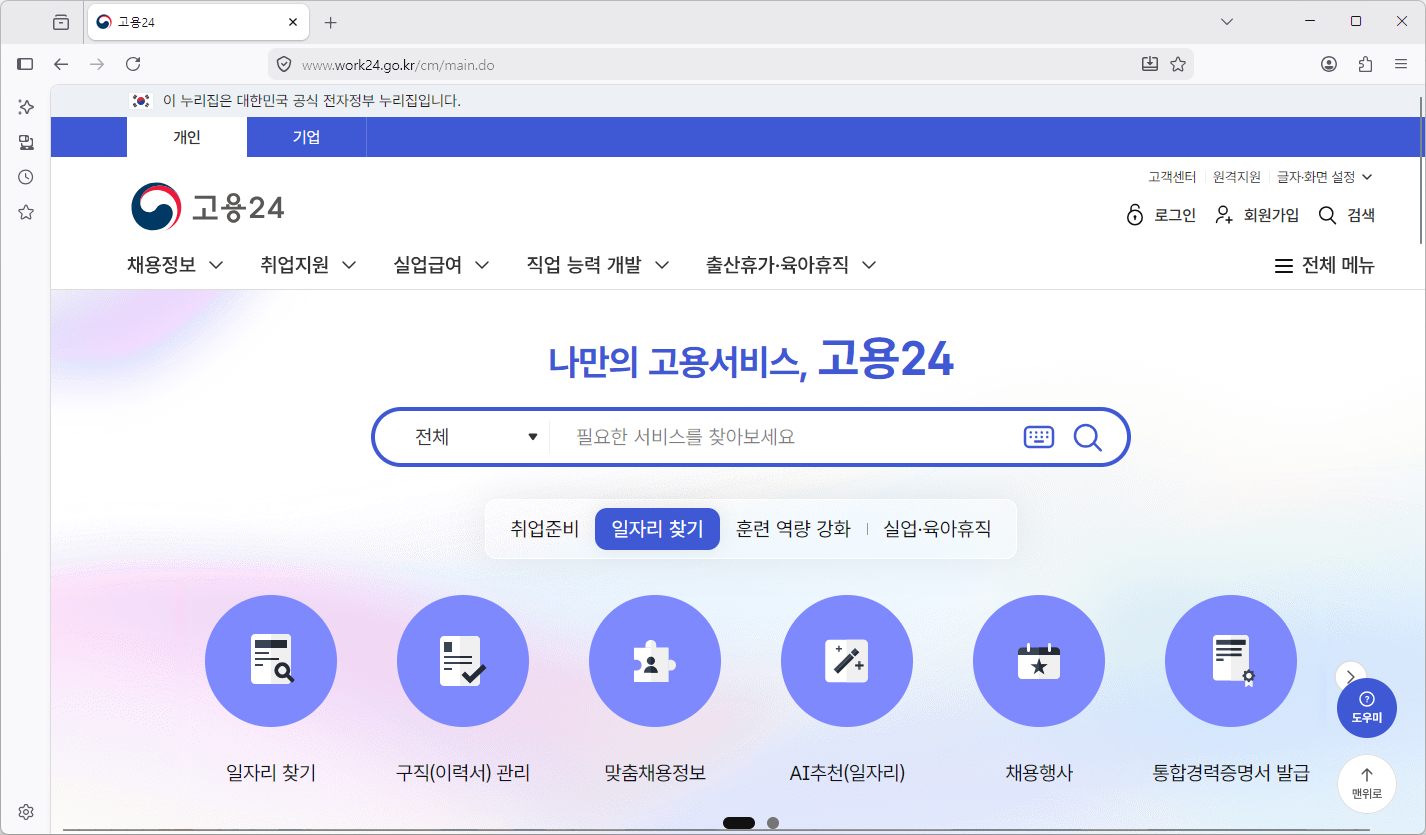Image resolution: width=1426 pixels, height=835 pixels.
Task: Open the 검색 link in header
Action: point(1347,215)
